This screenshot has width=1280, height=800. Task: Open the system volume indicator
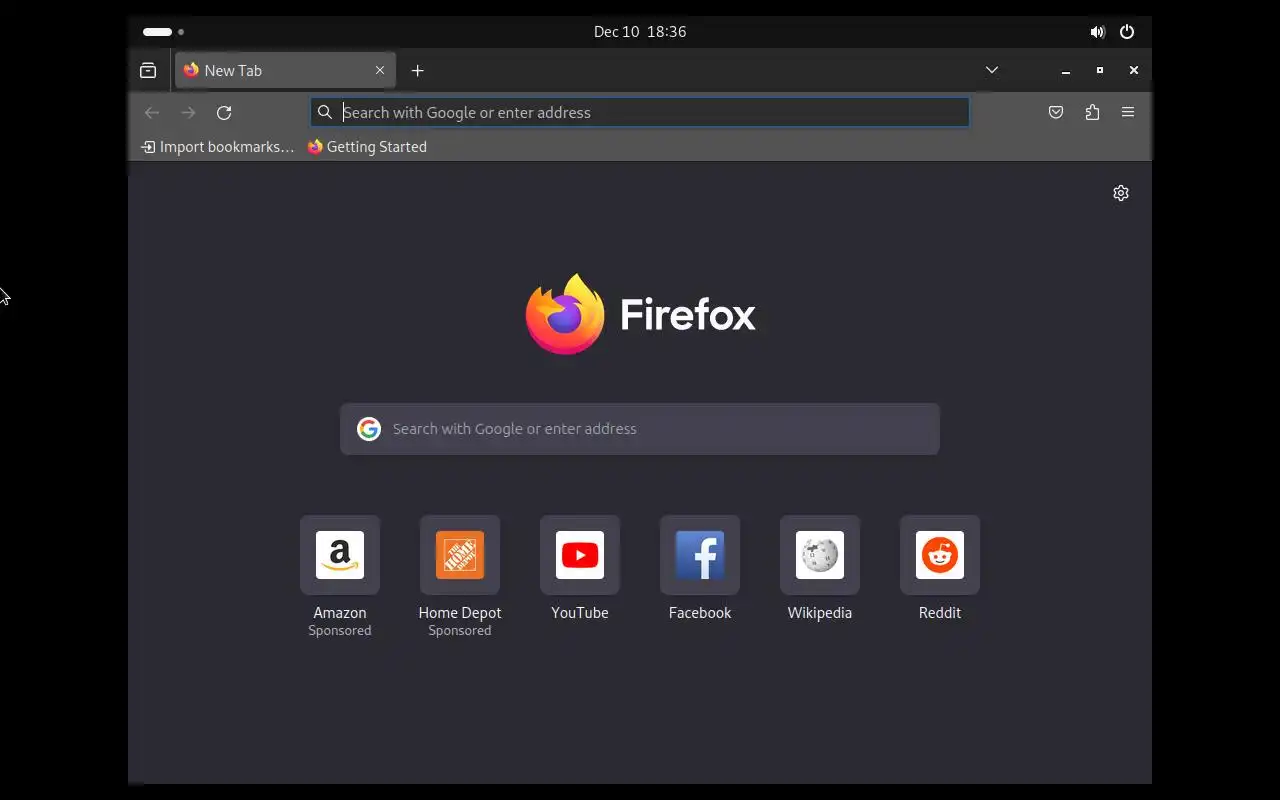point(1097,32)
